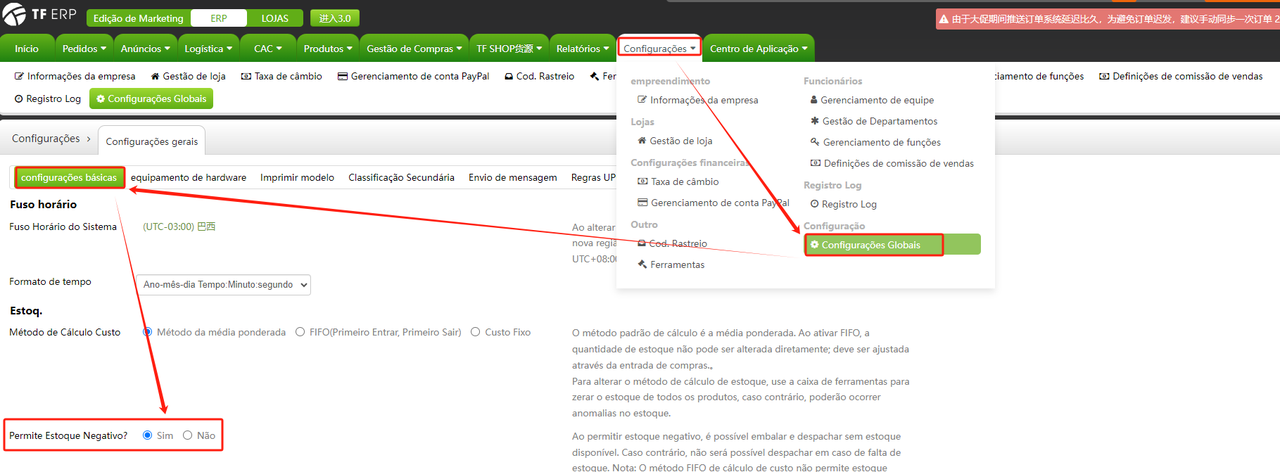Screen dimensions: 1280x472
Task: Open the Relatórios dropdown menu
Action: (x=583, y=48)
